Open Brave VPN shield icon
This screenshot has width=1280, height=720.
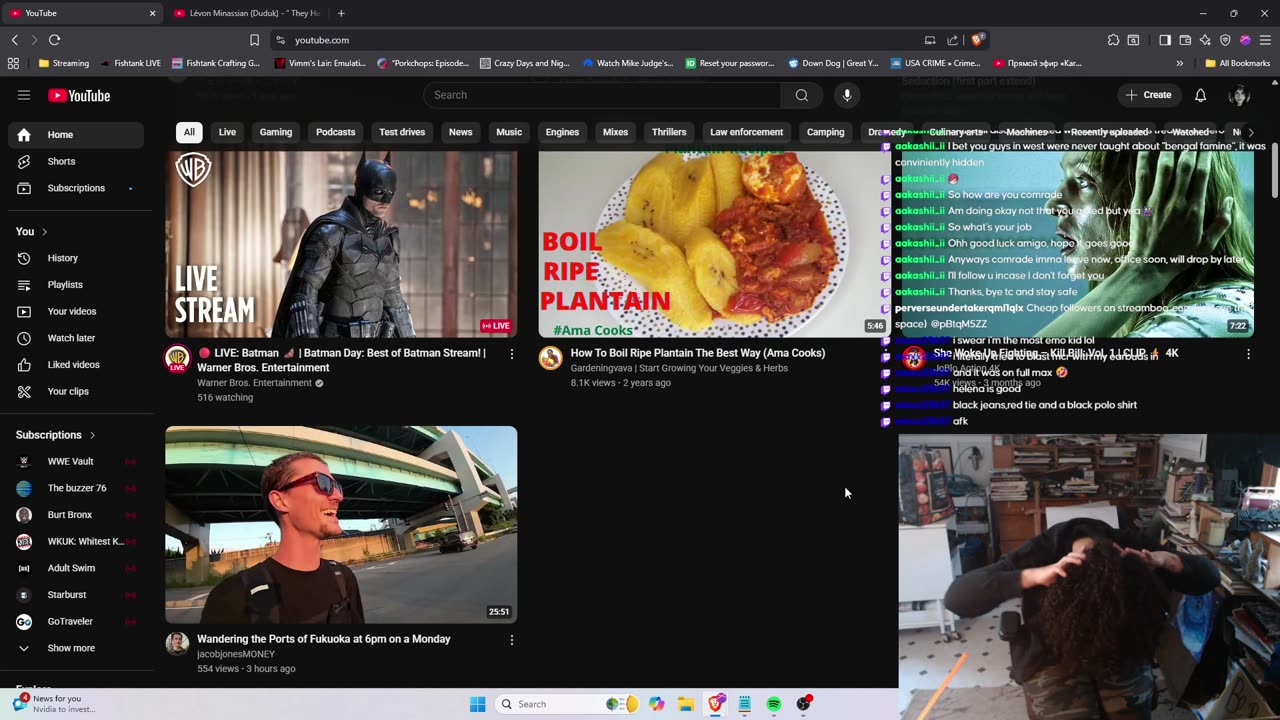(1225, 40)
